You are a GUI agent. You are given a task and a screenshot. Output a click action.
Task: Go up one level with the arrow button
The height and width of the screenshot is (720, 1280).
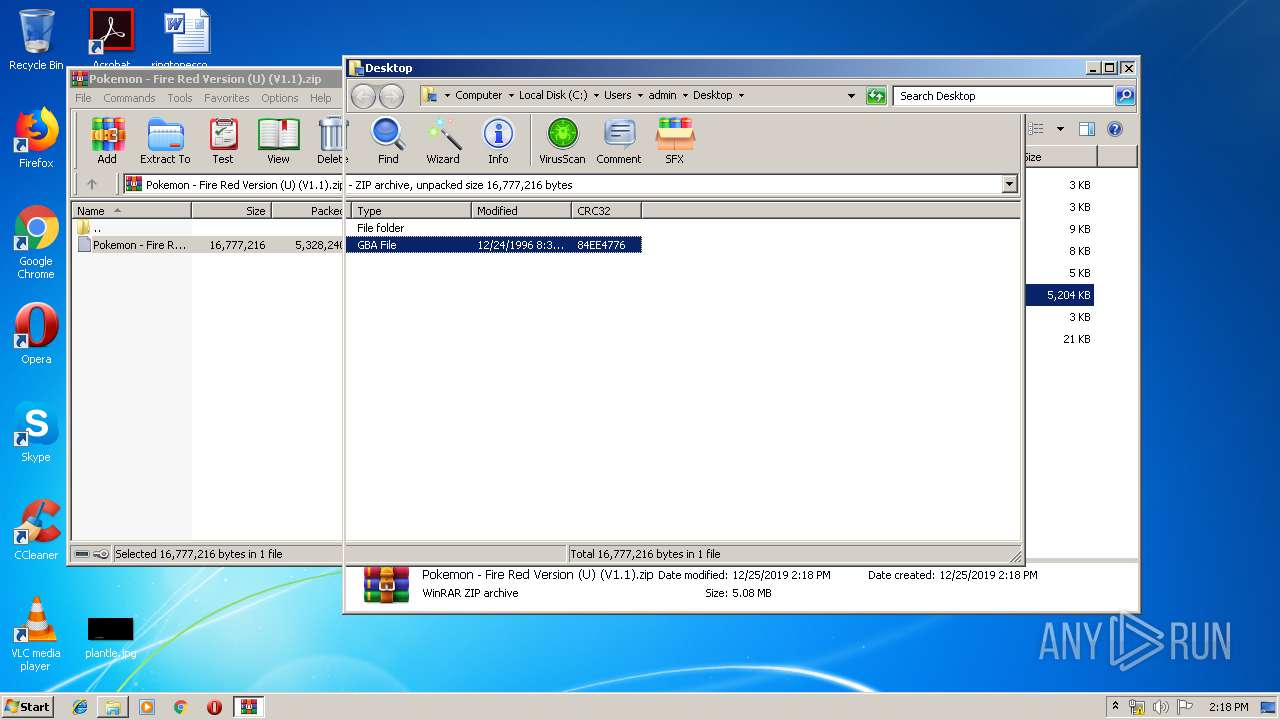coord(92,184)
